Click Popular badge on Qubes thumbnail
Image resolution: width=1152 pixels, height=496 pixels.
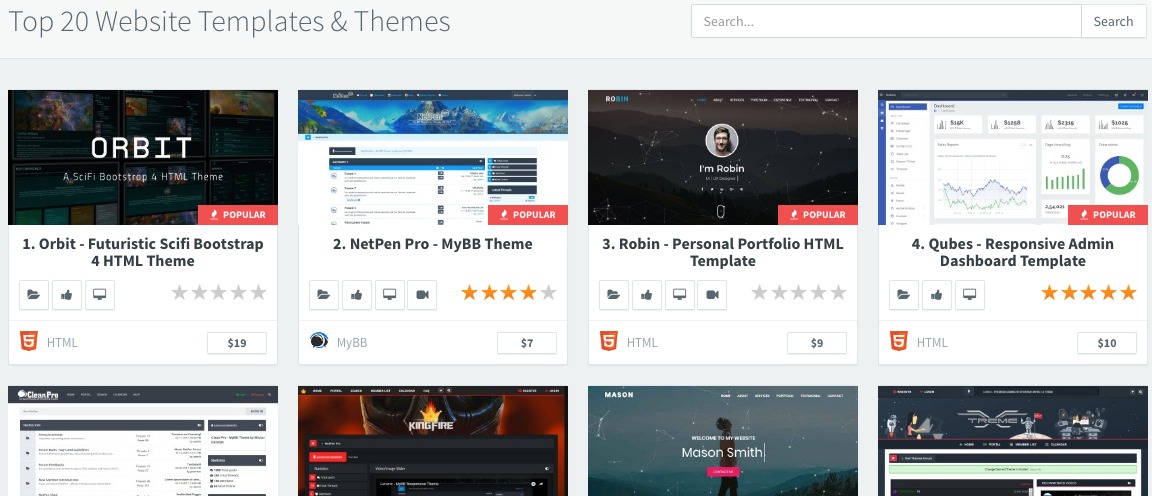[1108, 215]
